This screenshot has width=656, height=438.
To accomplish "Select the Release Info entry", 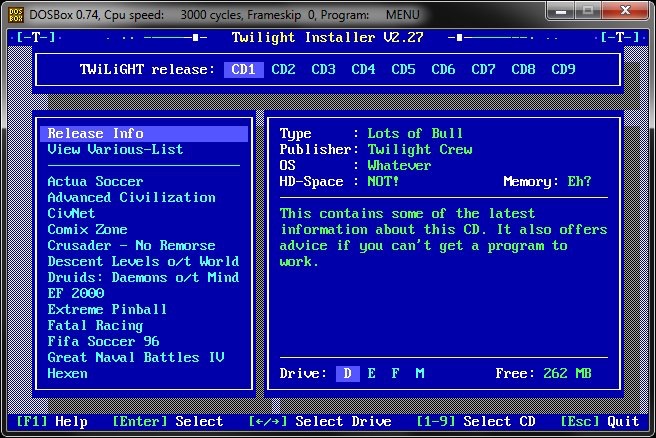I will pos(144,133).
